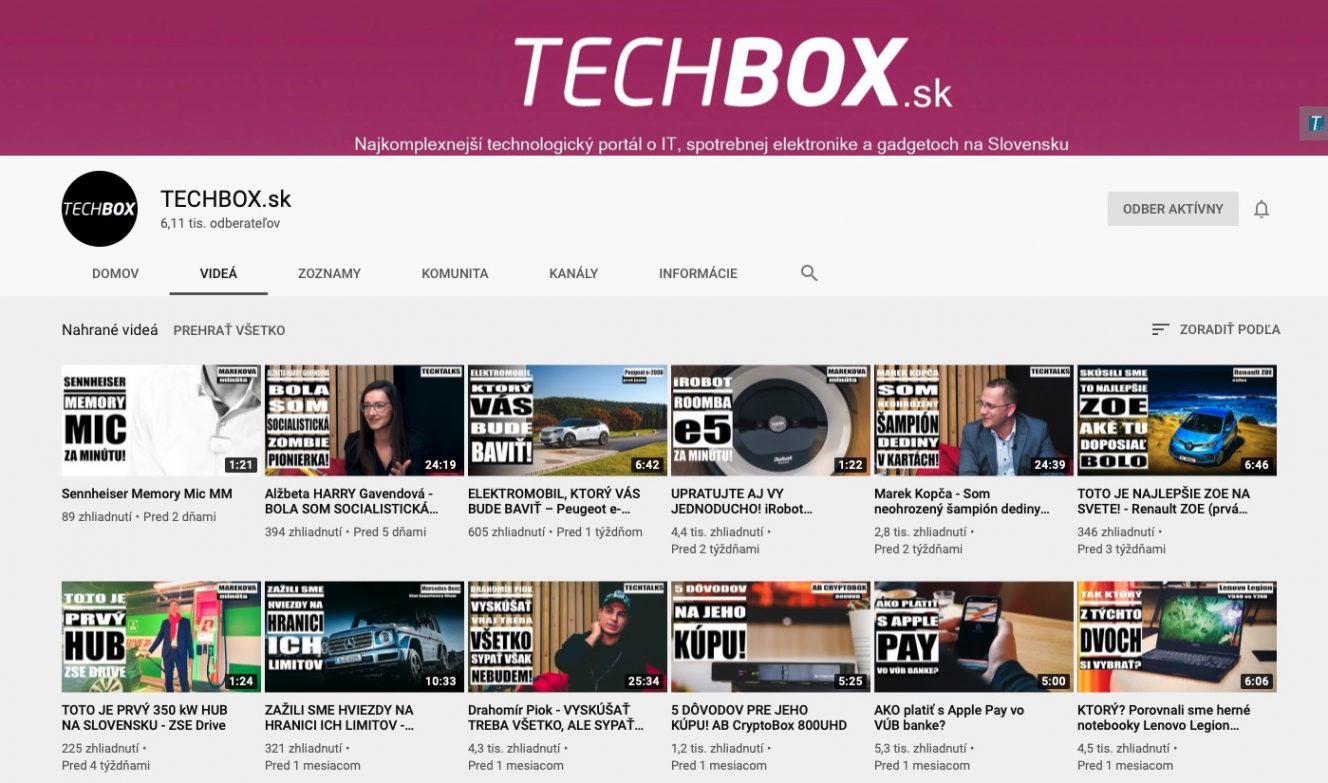
Task: Click title 'ZAŽILI SME HVIEZDY NA HRANICI'
Action: 340,718
